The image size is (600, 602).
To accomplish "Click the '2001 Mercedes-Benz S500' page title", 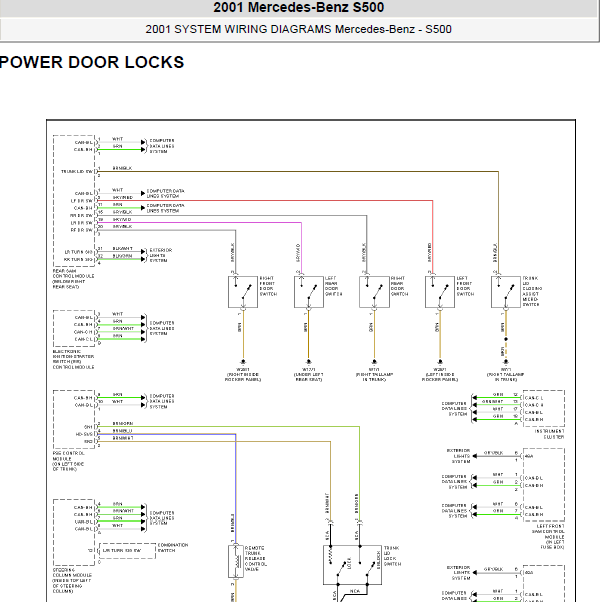I will tap(299, 8).
